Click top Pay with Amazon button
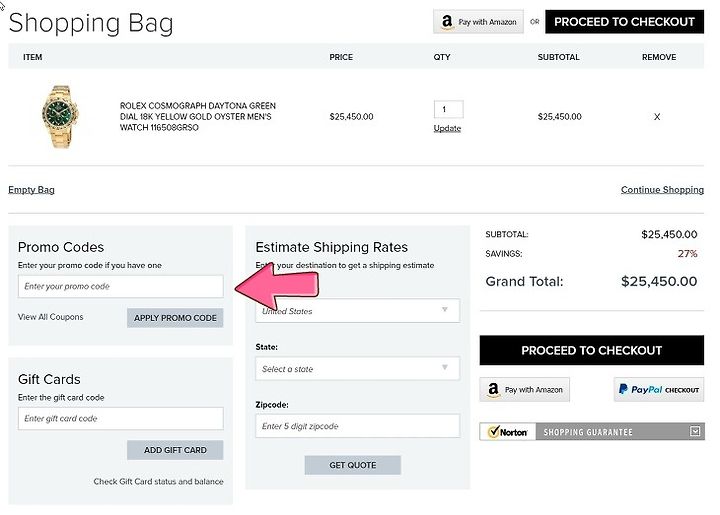The height and width of the screenshot is (515, 720). [x=478, y=22]
